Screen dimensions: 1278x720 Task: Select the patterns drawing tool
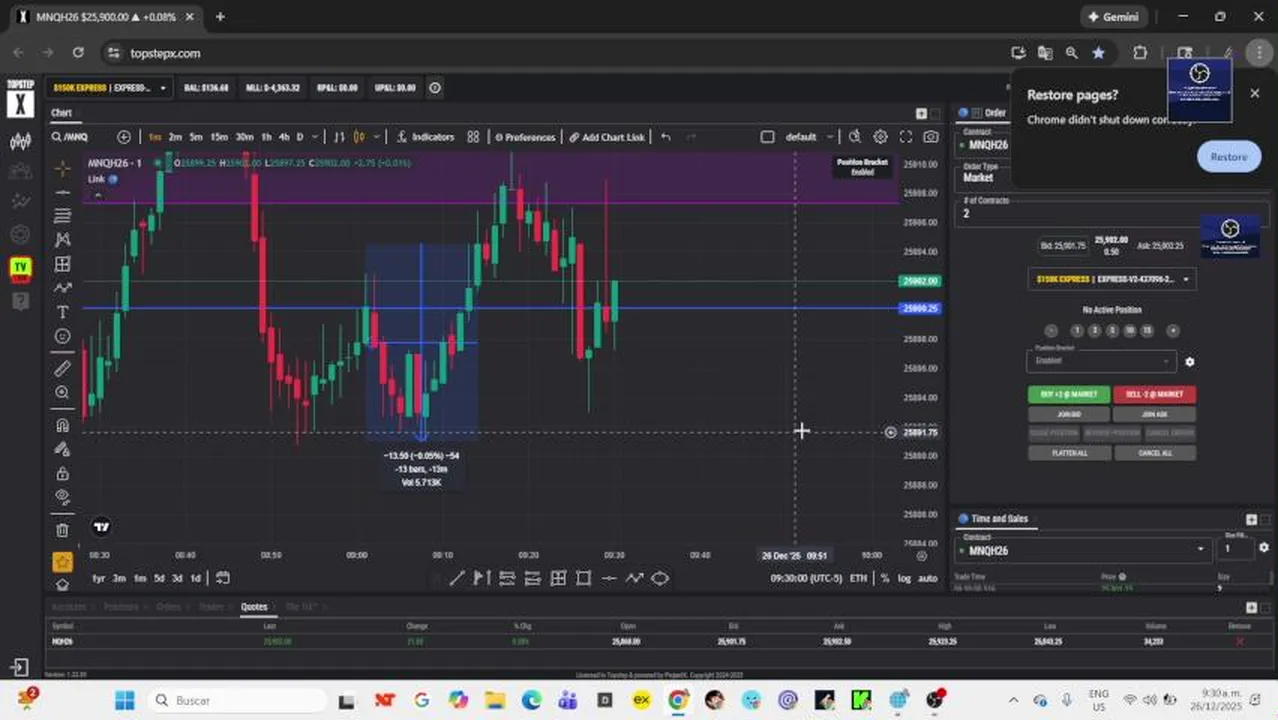pos(62,239)
